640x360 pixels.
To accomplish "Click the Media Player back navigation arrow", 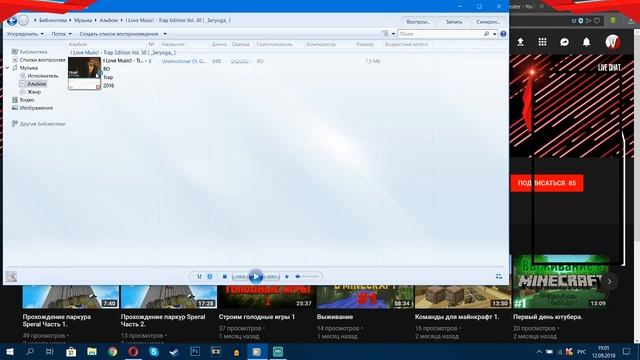I will tap(12, 20).
